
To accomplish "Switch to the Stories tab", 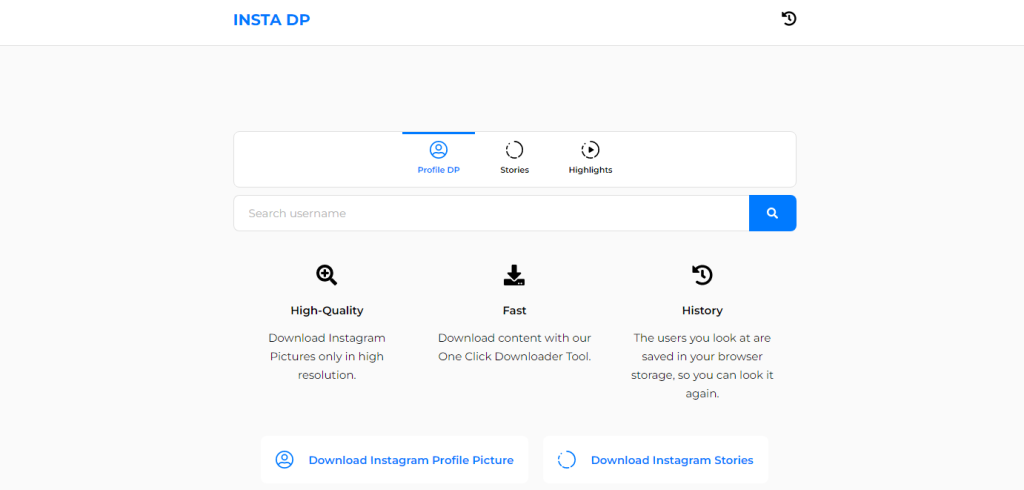I will tap(514, 159).
